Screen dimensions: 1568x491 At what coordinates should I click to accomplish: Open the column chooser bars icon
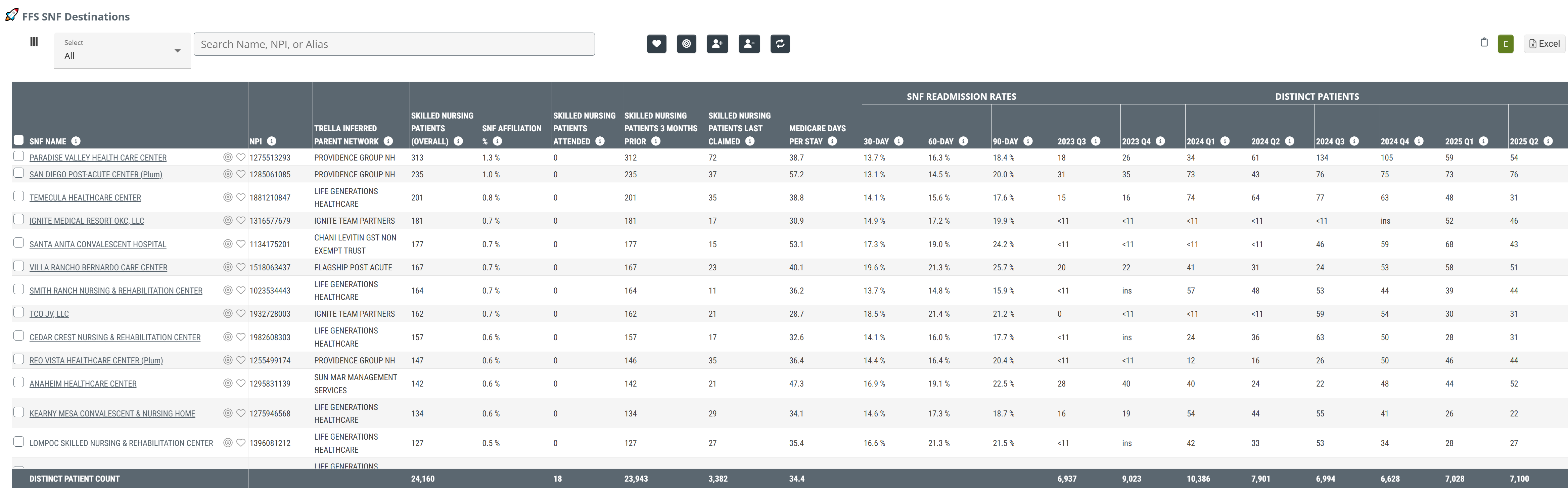(x=34, y=42)
